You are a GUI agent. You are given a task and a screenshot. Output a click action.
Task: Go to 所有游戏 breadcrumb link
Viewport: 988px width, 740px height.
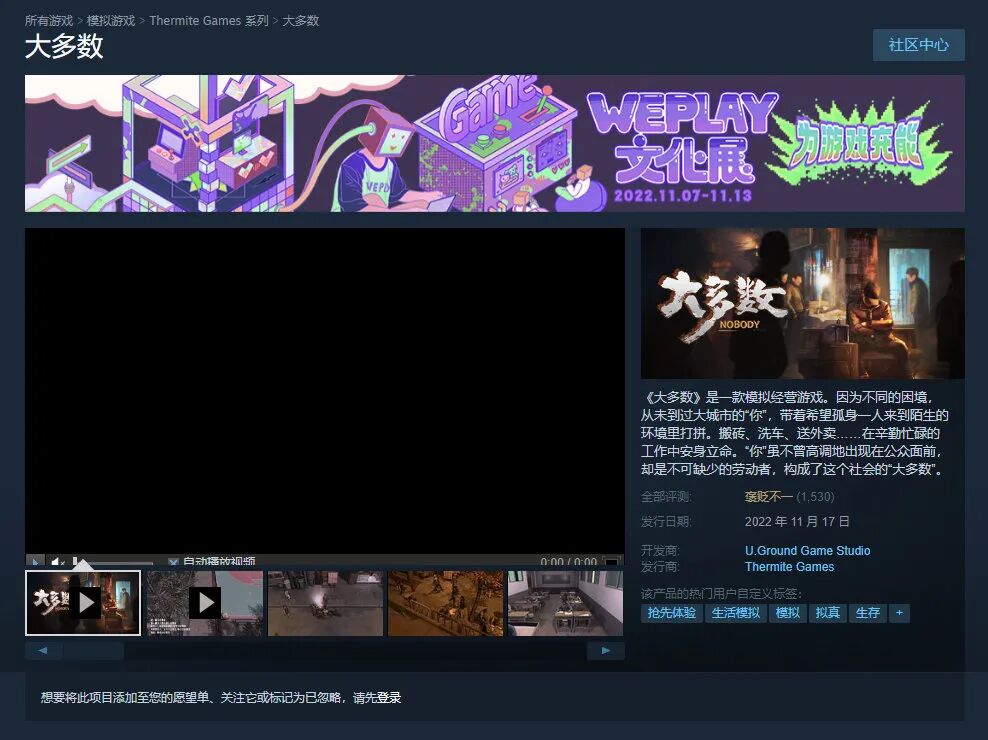pos(49,21)
